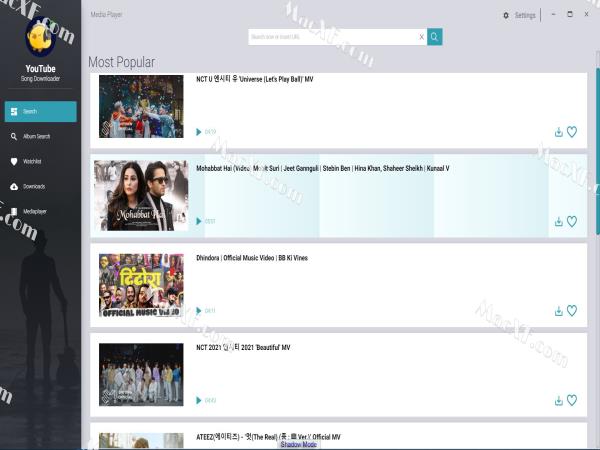
Task: Download NCT 2021 Beautiful MV
Action: coord(559,400)
